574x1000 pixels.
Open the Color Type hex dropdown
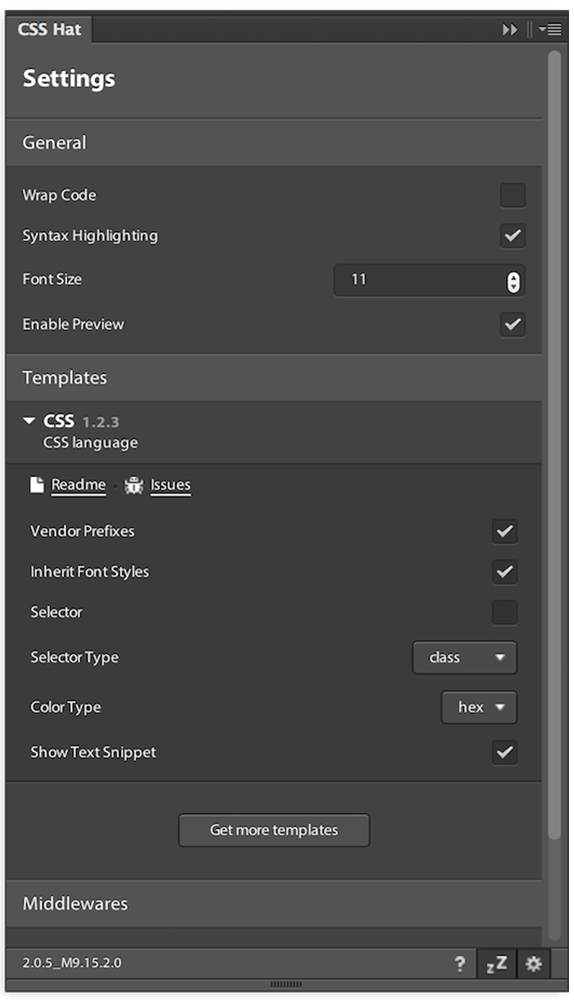479,707
